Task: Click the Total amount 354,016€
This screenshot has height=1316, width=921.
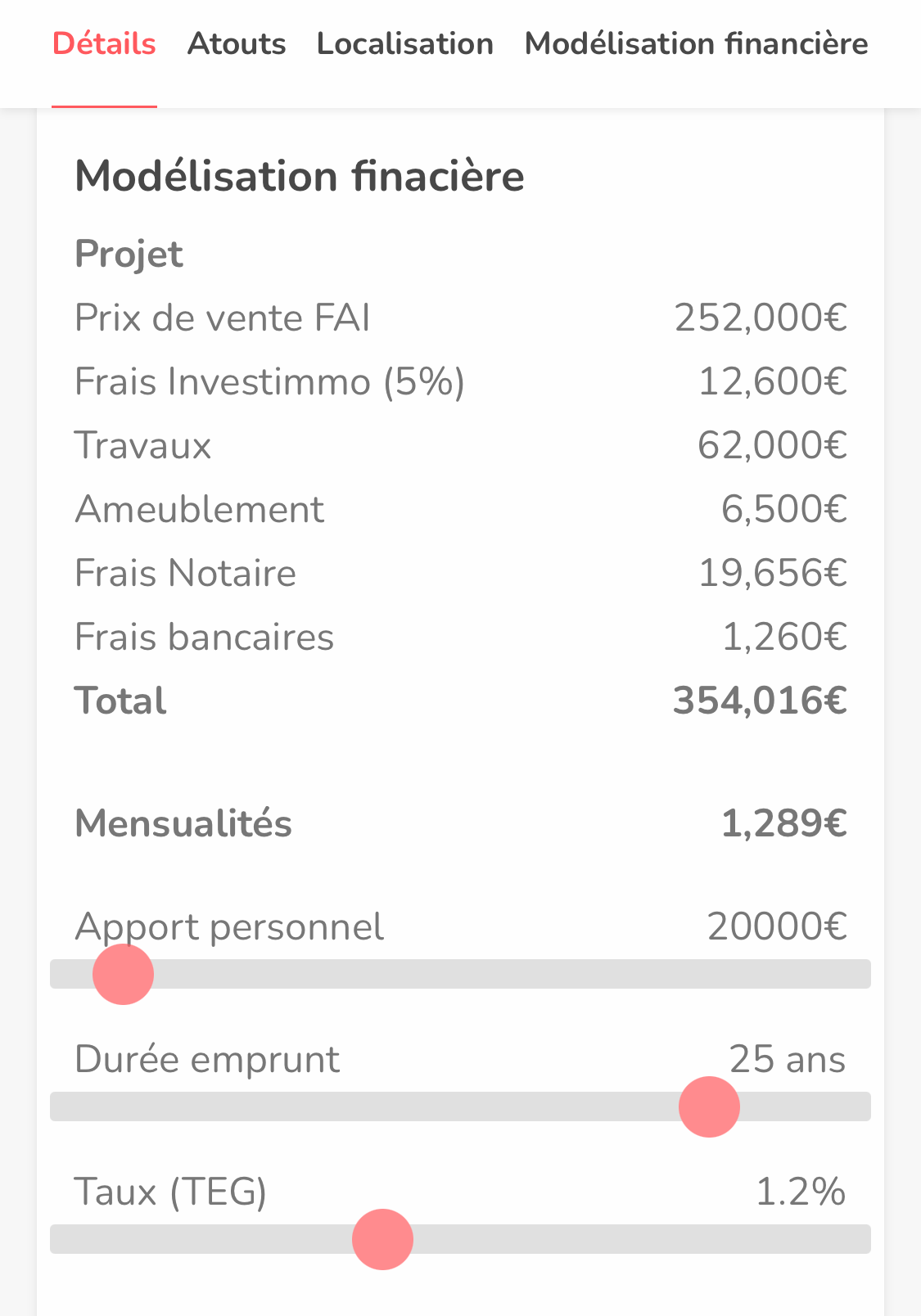Action: pos(760,701)
